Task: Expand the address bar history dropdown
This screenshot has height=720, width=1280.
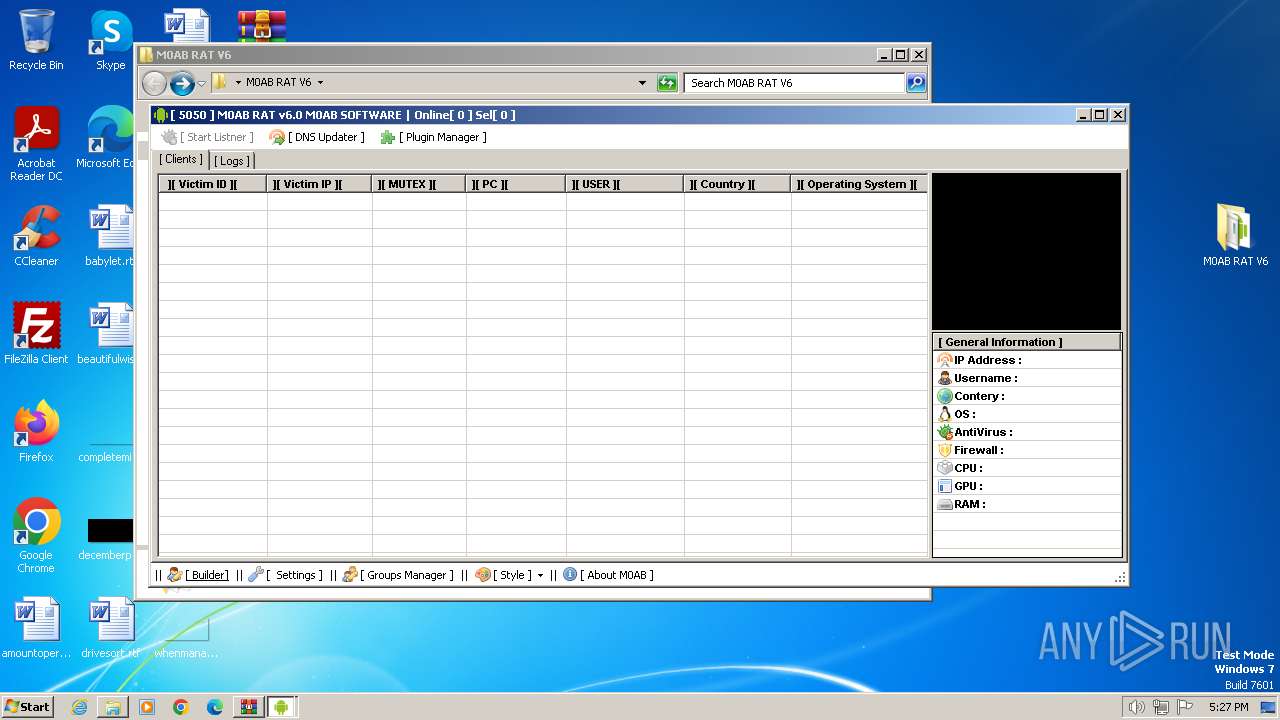Action: (x=642, y=83)
